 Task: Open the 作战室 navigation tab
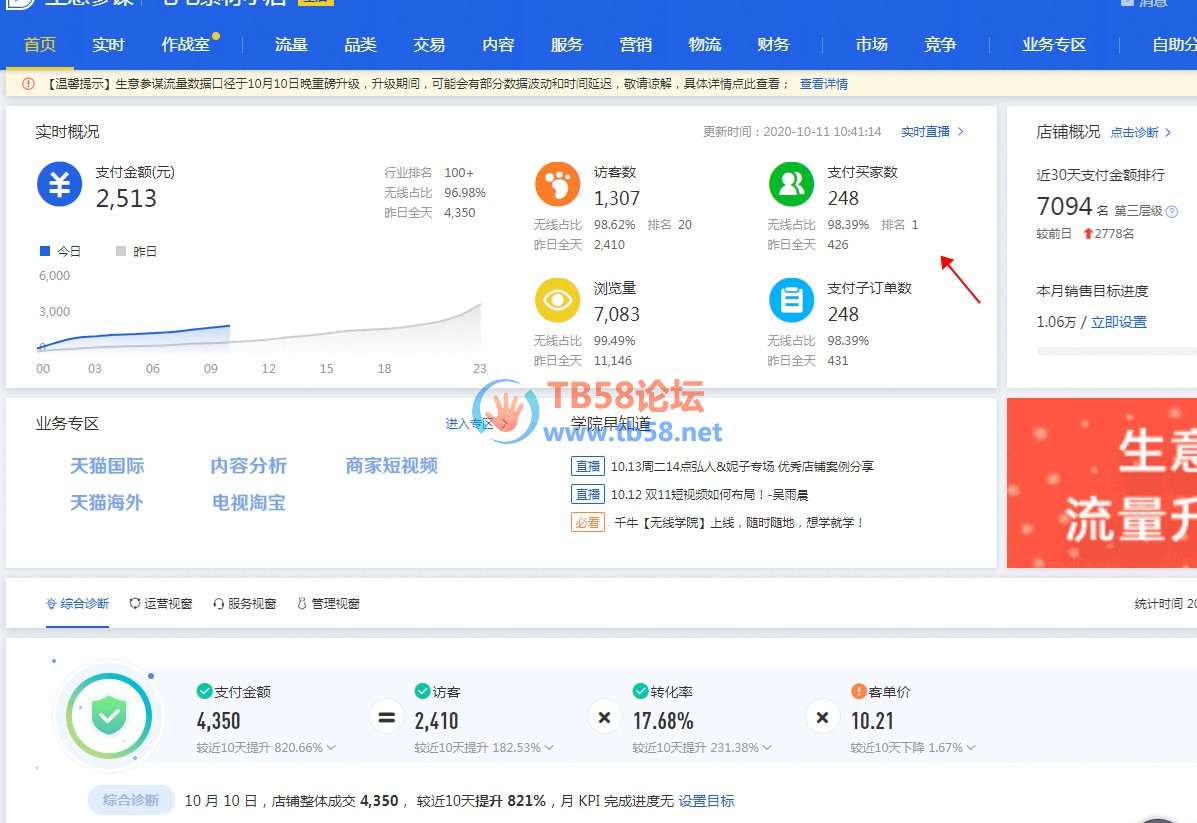point(186,44)
